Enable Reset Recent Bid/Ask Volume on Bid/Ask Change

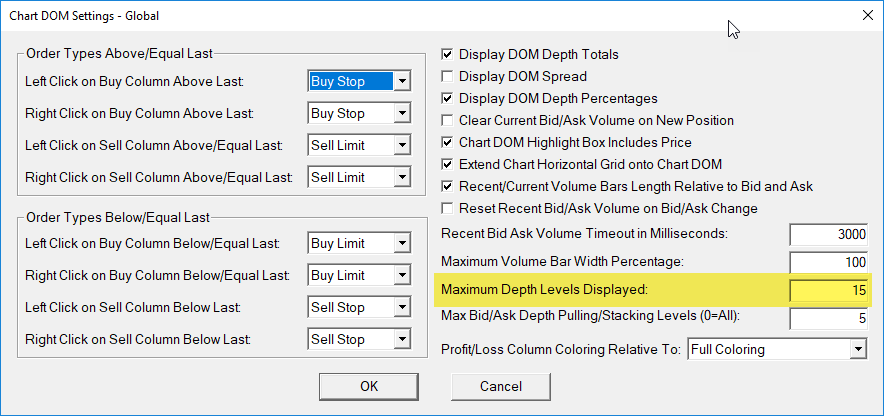tap(447, 208)
